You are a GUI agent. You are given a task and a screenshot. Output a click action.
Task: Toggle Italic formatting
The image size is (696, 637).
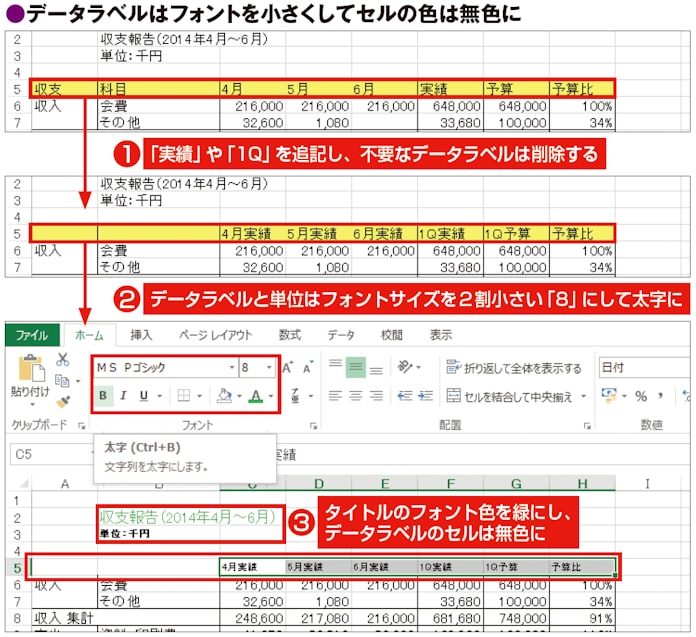124,396
